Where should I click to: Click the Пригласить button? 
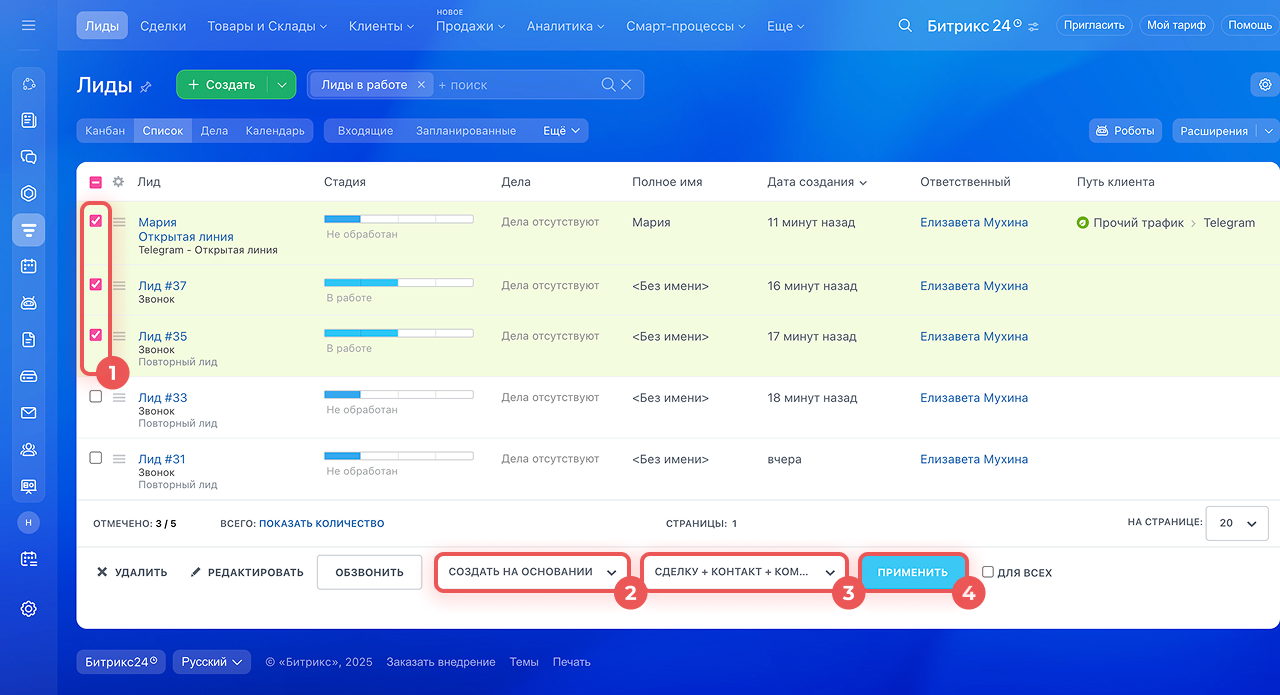1094,25
